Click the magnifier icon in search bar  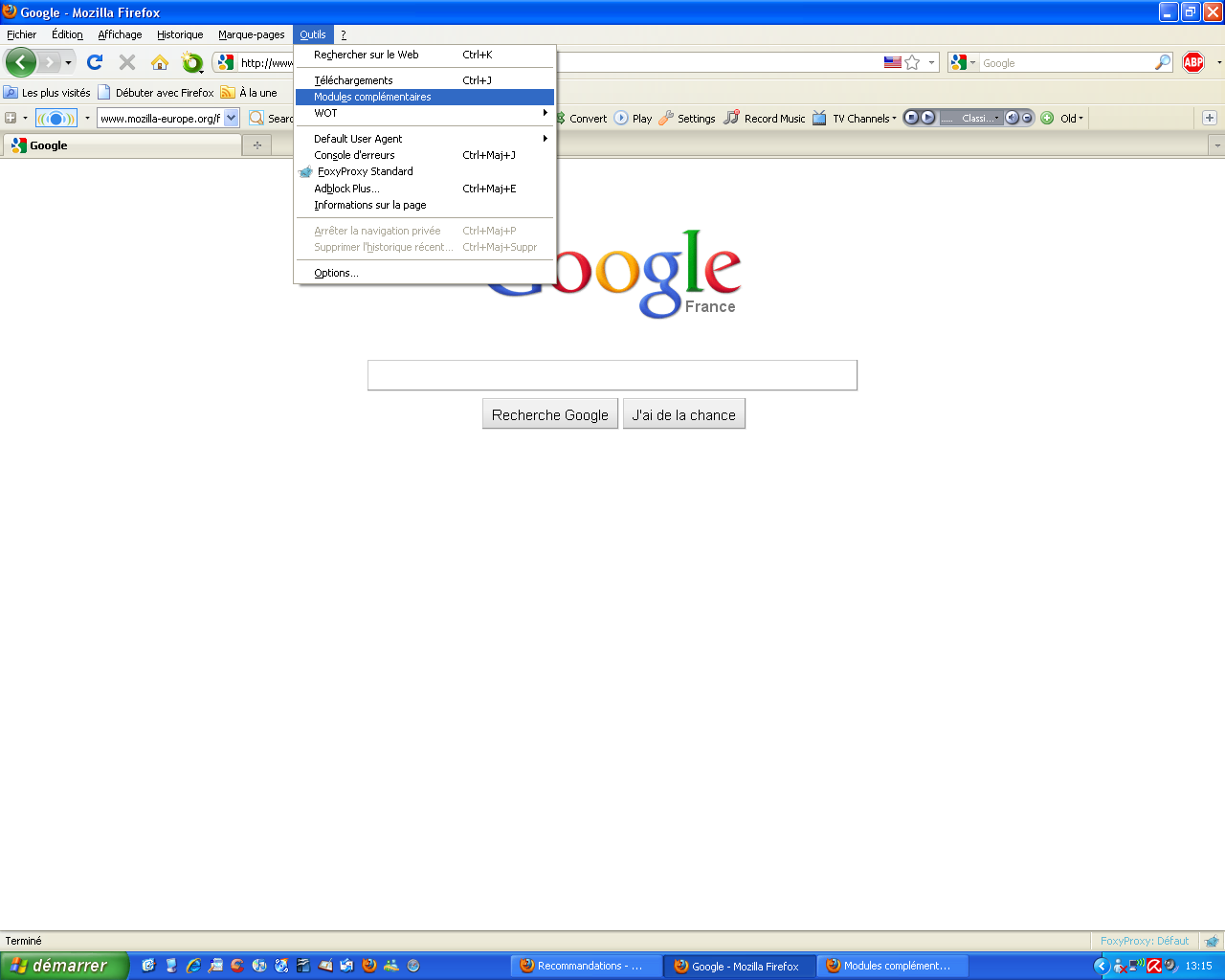pos(1163,62)
